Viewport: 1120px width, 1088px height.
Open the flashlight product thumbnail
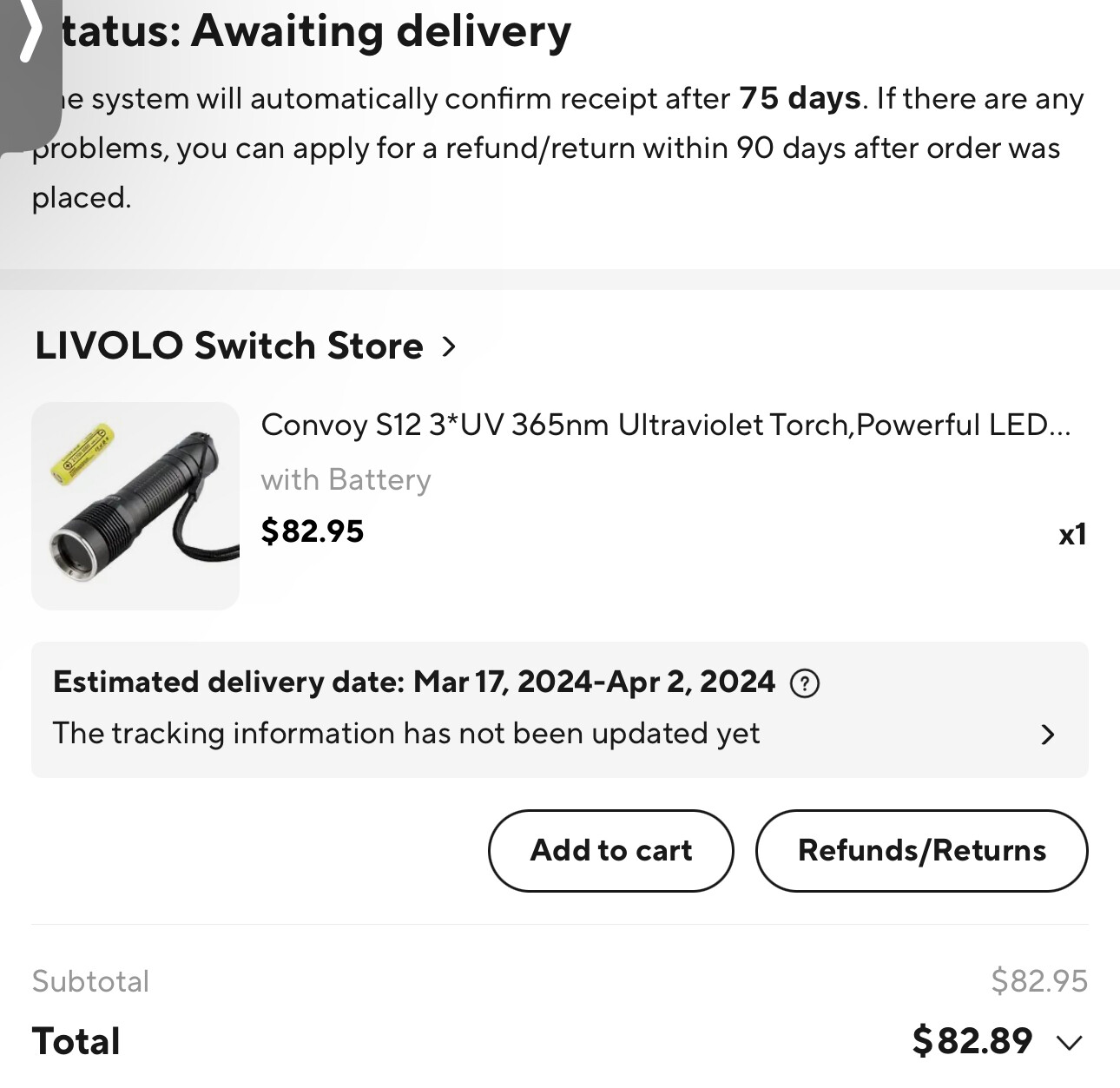click(135, 506)
